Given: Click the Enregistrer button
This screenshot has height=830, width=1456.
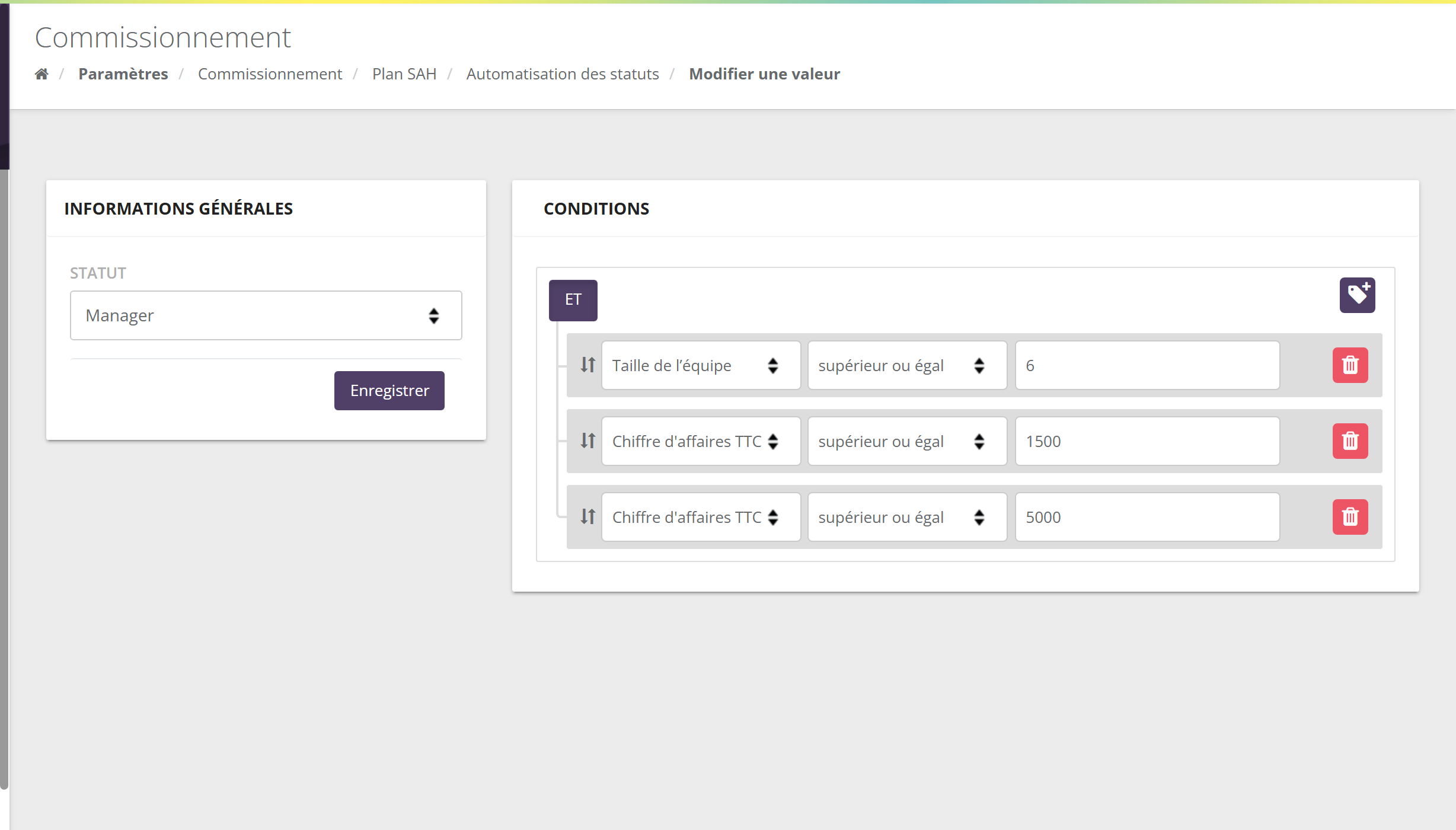Looking at the screenshot, I should pos(389,391).
